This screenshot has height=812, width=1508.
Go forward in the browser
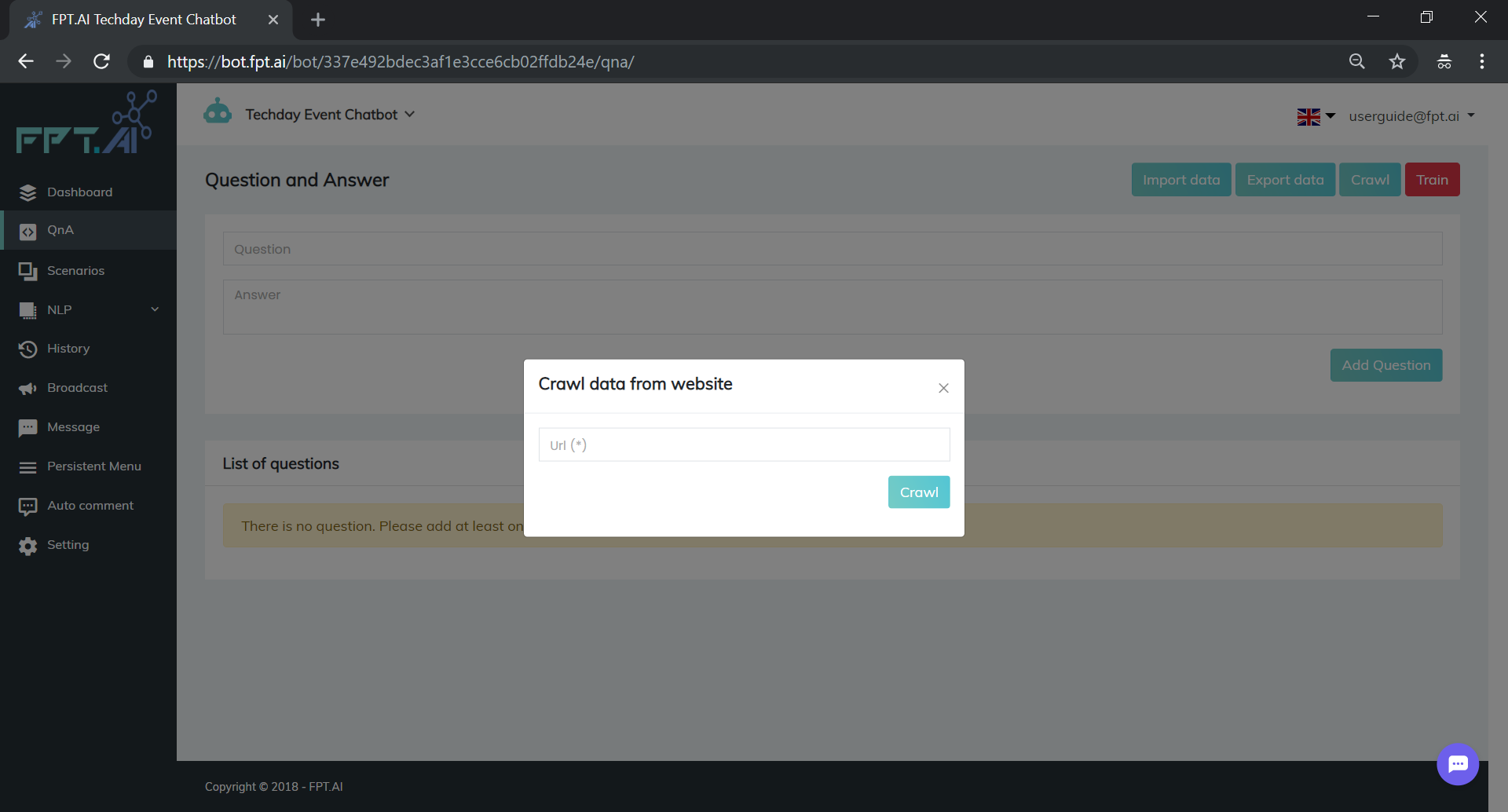click(x=64, y=61)
